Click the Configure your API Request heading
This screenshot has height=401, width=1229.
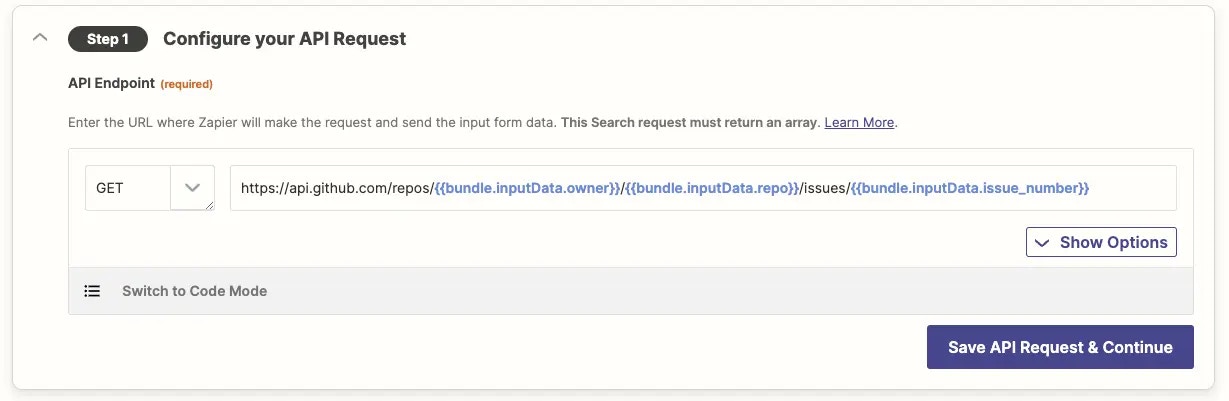(285, 39)
